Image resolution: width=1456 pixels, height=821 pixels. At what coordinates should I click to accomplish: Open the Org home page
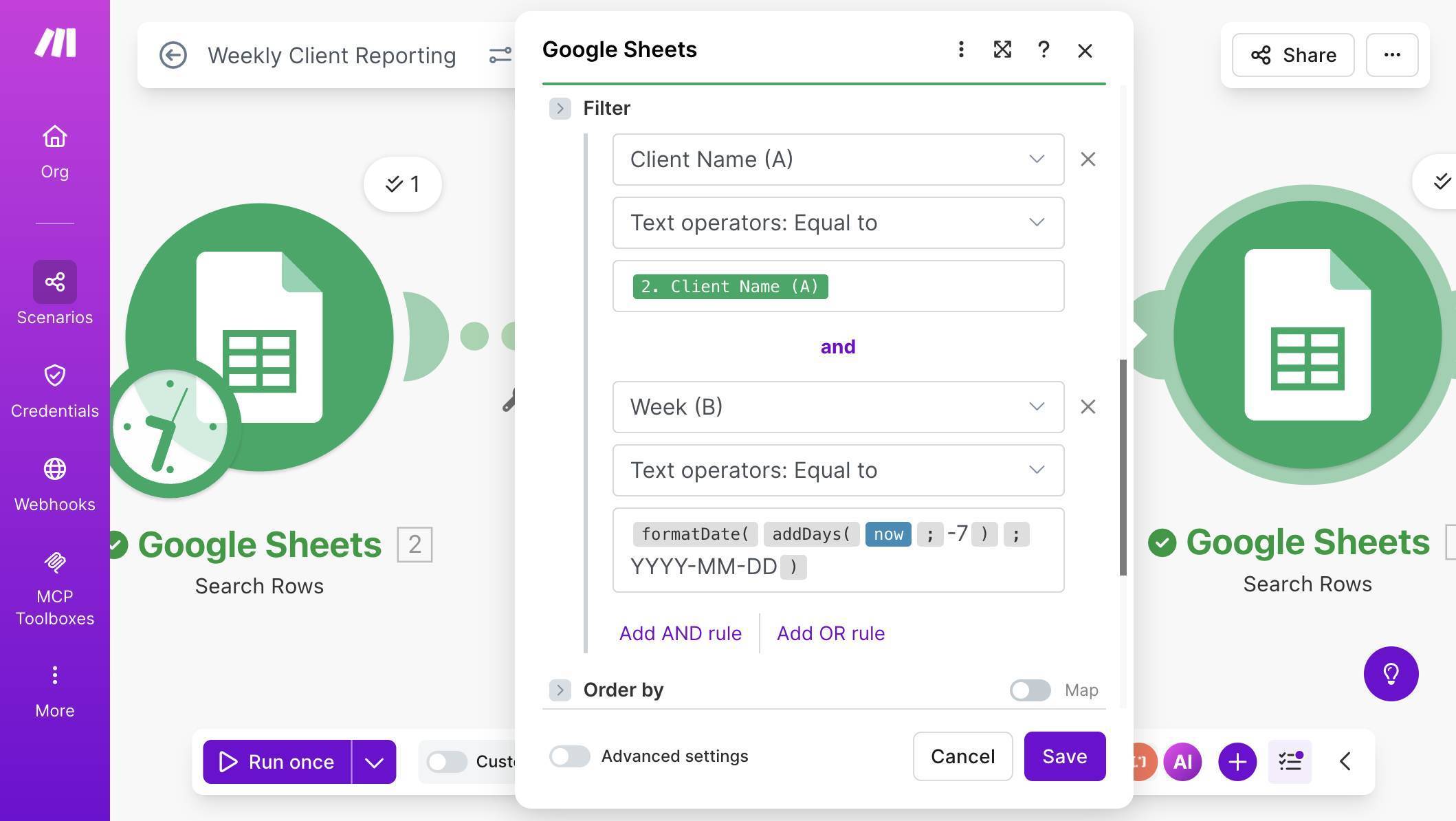coord(54,150)
